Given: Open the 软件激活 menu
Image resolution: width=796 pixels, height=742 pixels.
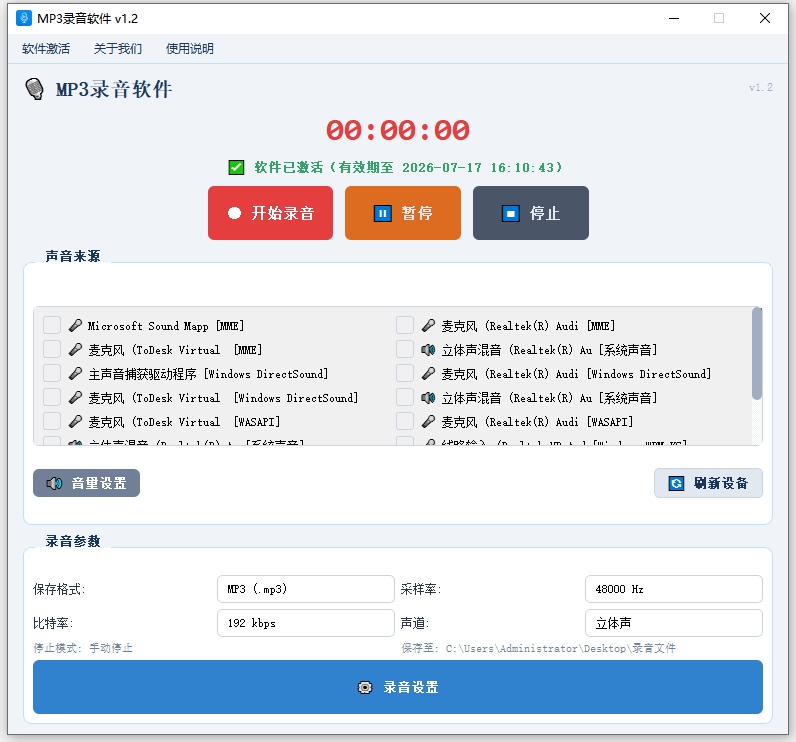Looking at the screenshot, I should tap(46, 49).
